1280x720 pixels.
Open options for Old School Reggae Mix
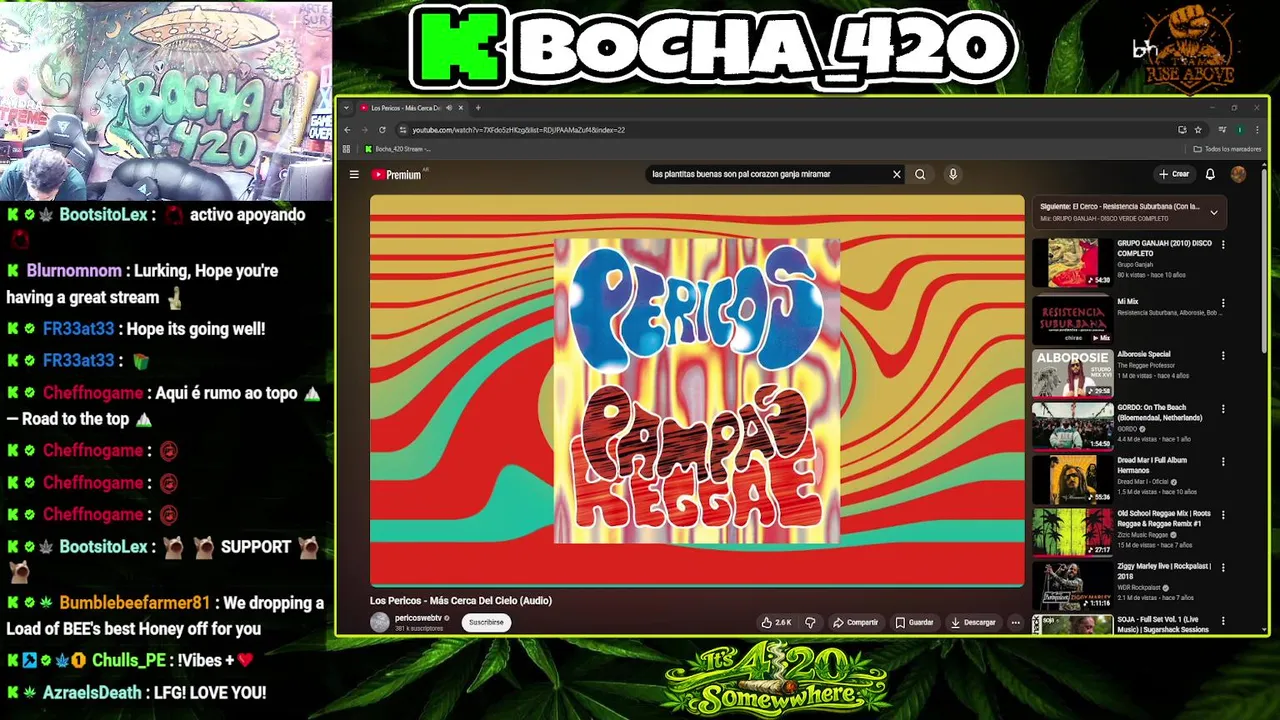[1223, 515]
